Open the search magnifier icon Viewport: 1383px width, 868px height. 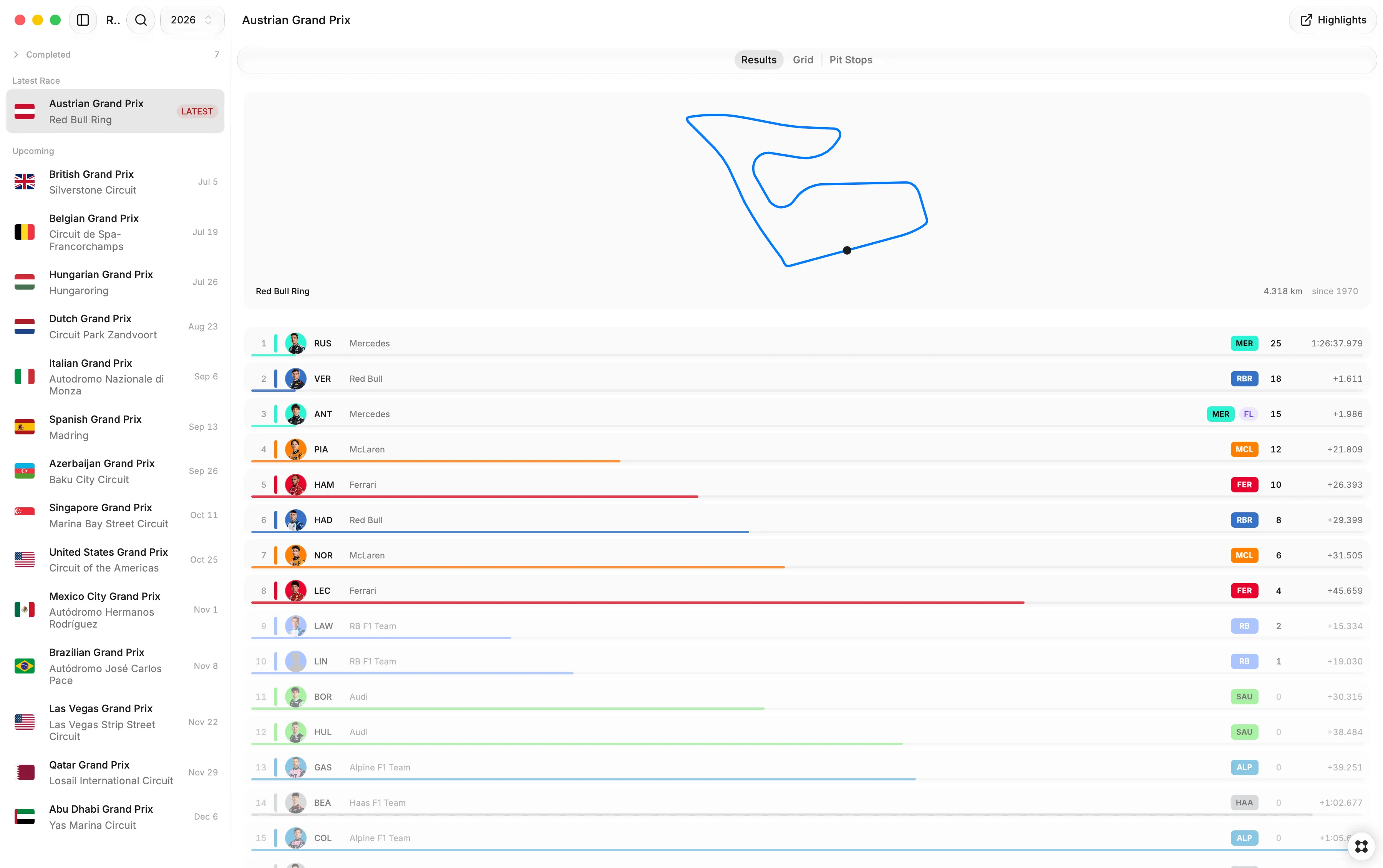pos(141,20)
